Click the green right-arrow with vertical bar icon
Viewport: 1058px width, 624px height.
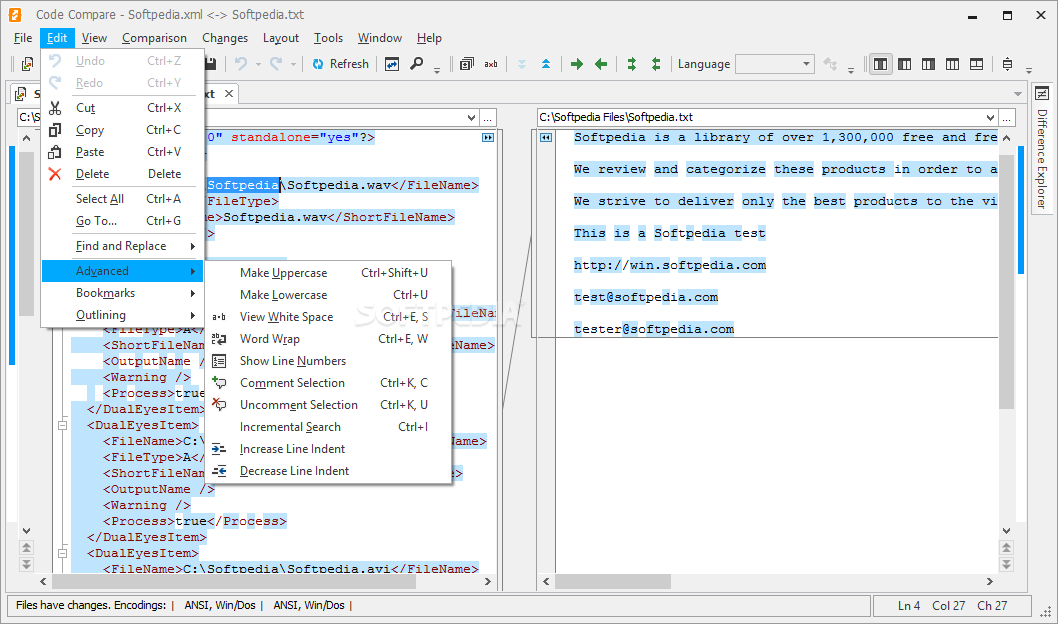pos(632,64)
